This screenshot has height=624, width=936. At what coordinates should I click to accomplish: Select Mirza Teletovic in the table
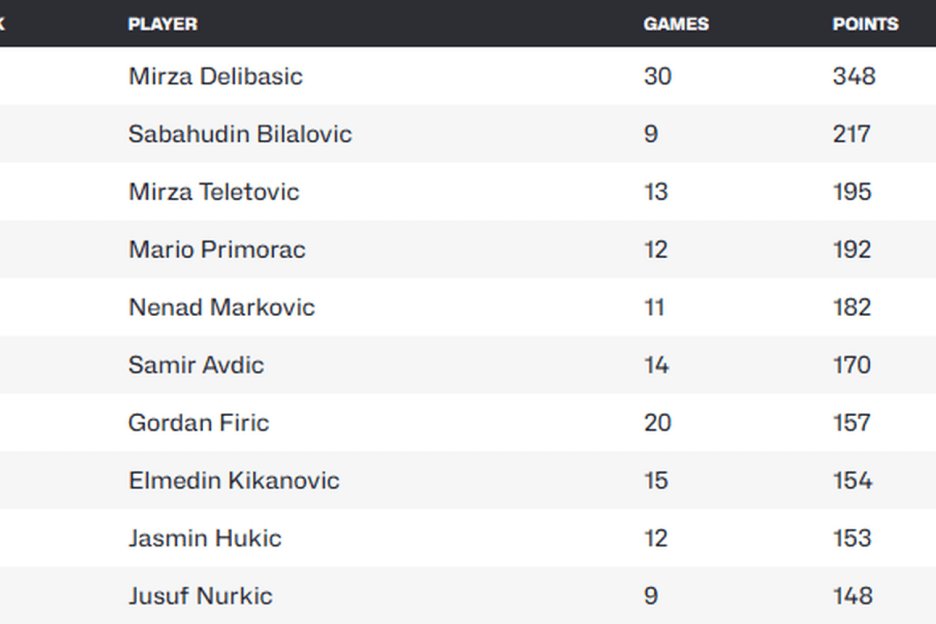click(214, 192)
